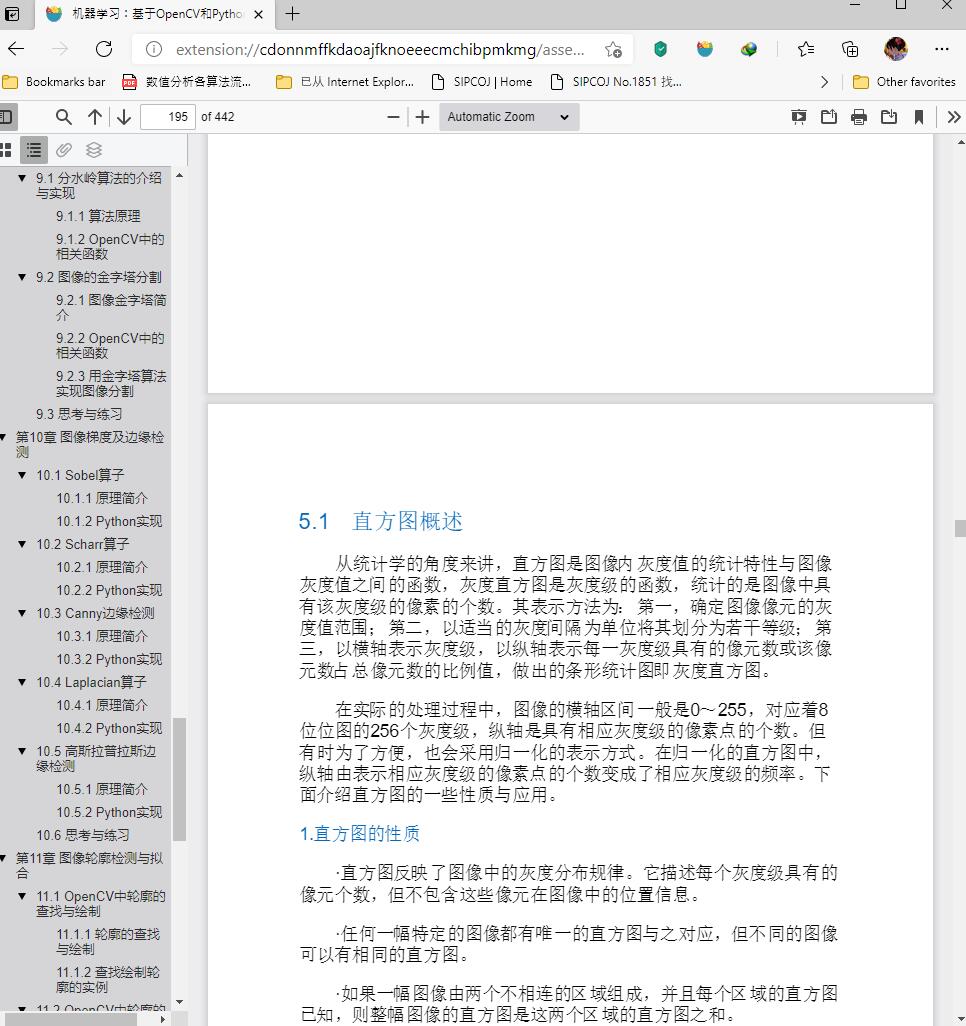Jump to 9.2.3 用金字塔算法实现图像分割
Screen dimensions: 966x1026
click(x=111, y=383)
